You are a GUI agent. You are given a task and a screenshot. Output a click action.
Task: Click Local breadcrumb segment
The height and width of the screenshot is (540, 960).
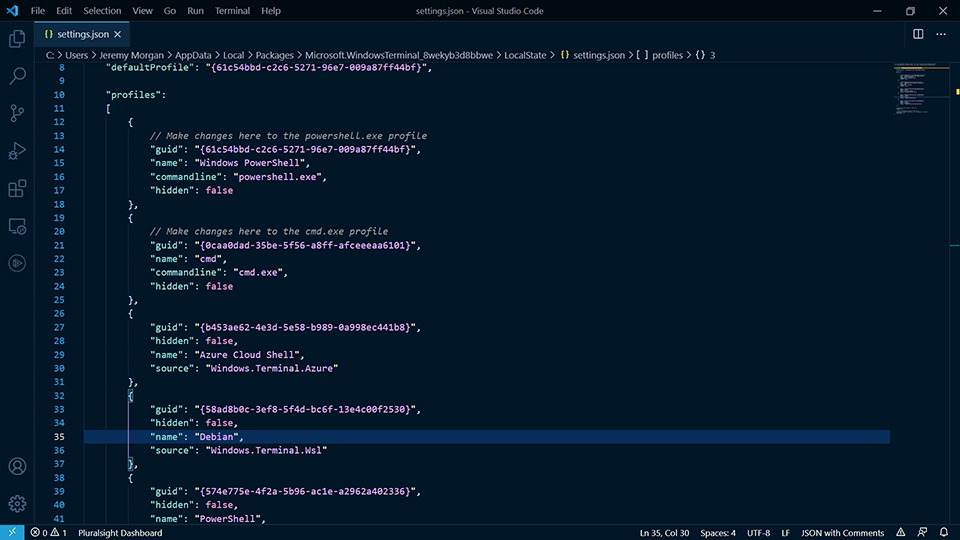tap(233, 55)
